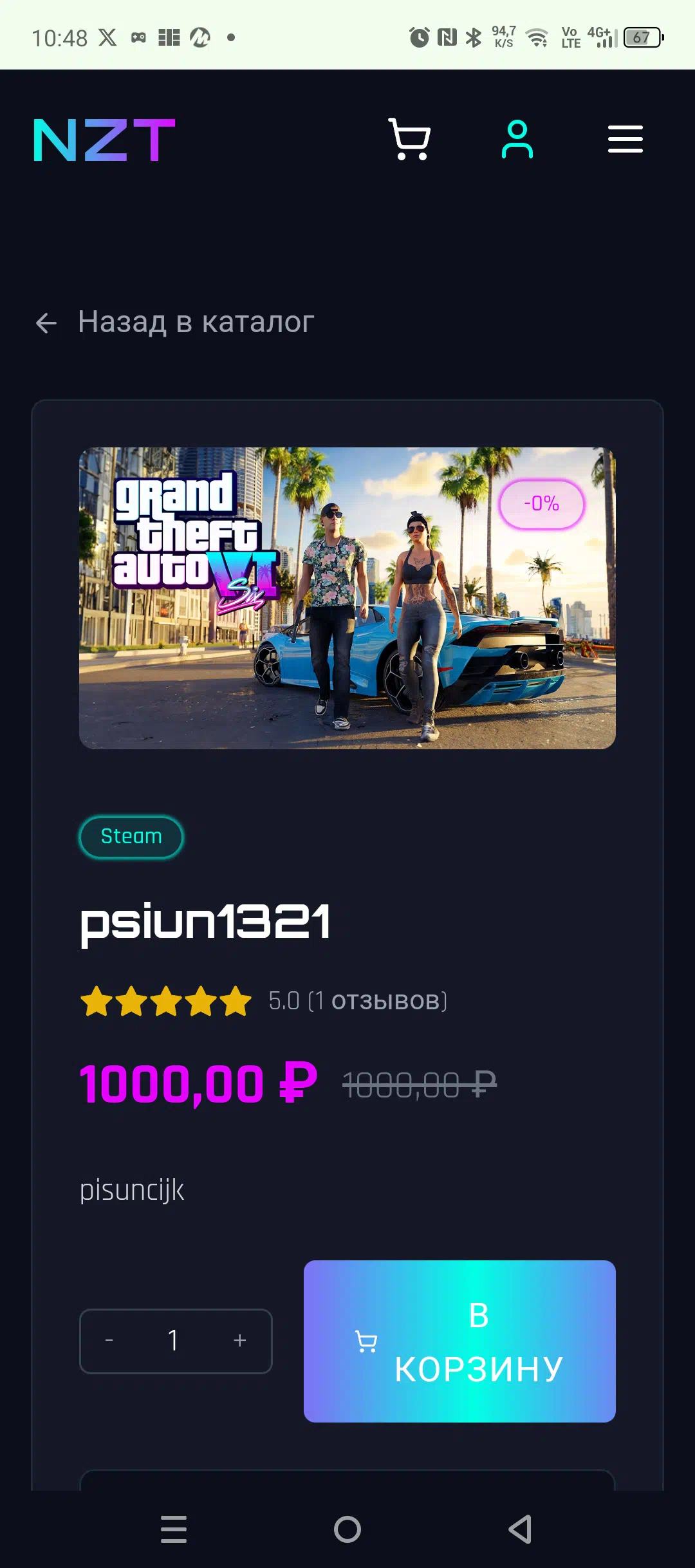Tap the Android home circle button
The width and height of the screenshot is (695, 1568).
(x=347, y=1529)
